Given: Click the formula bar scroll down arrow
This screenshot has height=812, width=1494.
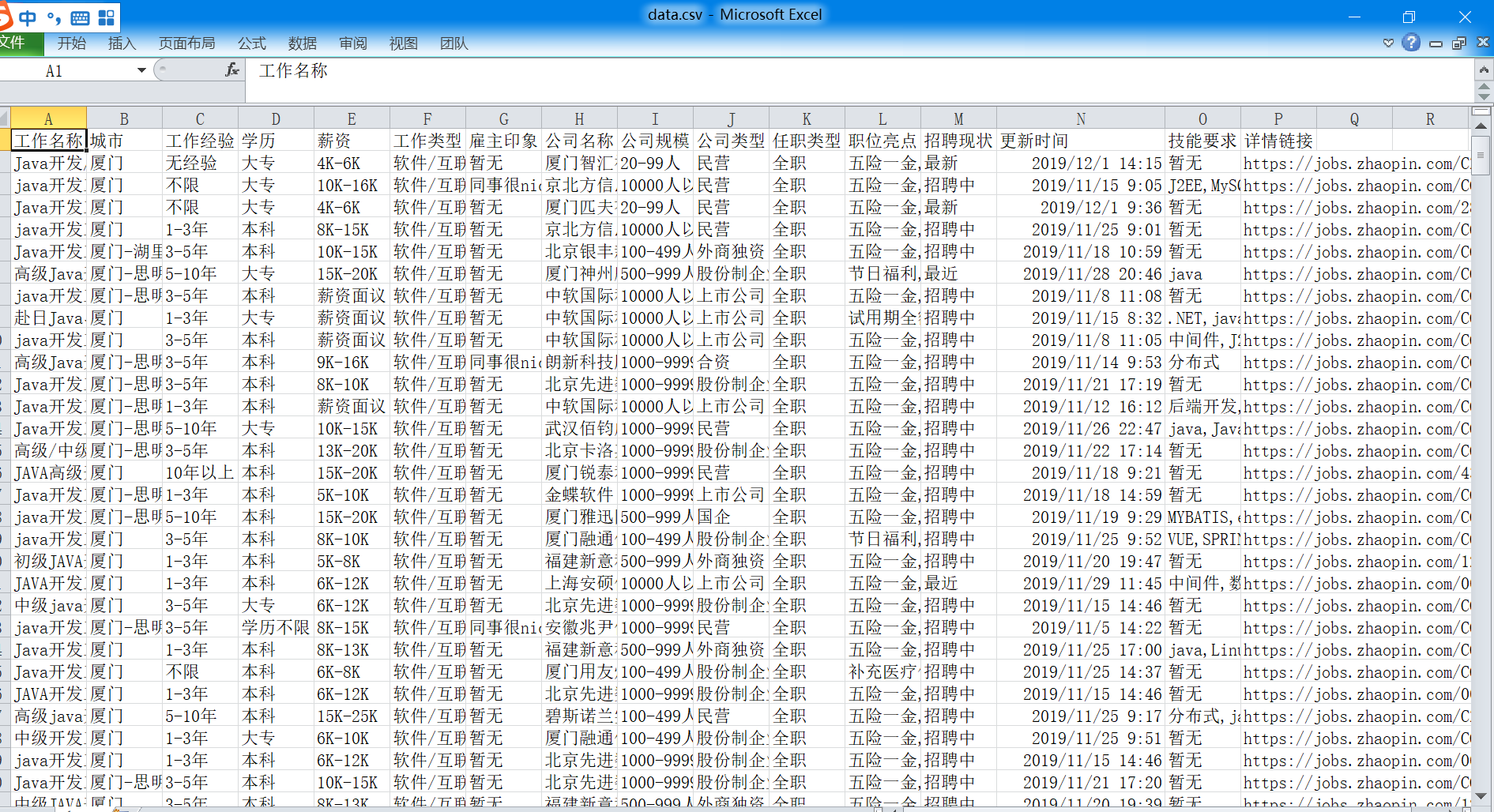Looking at the screenshot, I should 1484,96.
